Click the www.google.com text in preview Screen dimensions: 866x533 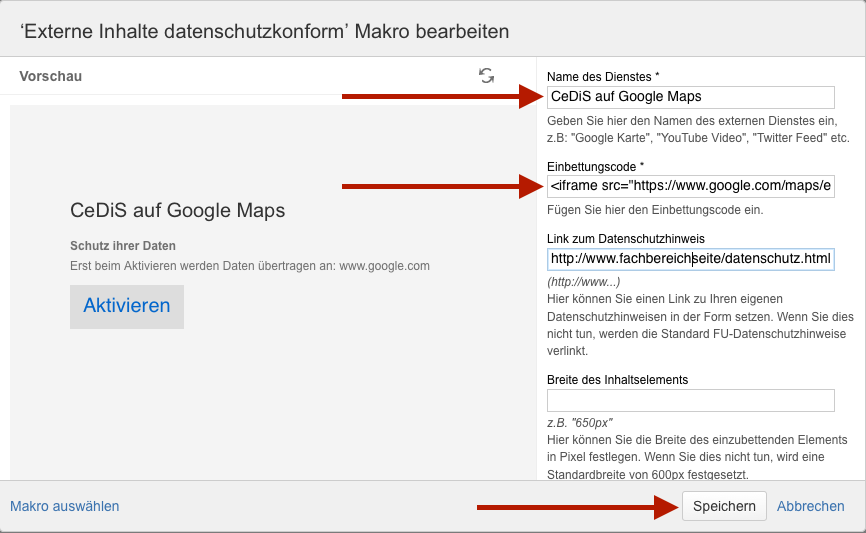[384, 266]
